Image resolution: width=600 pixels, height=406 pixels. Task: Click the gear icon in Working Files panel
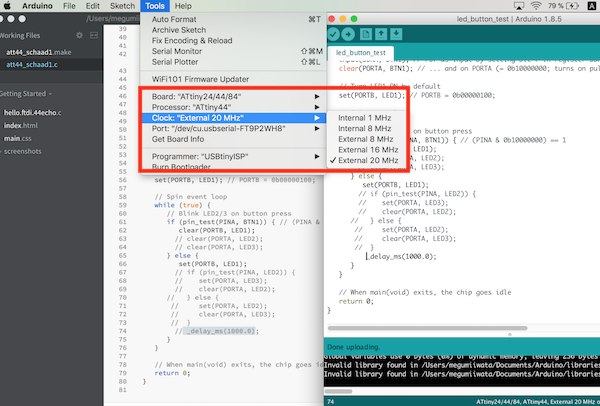click(x=79, y=35)
